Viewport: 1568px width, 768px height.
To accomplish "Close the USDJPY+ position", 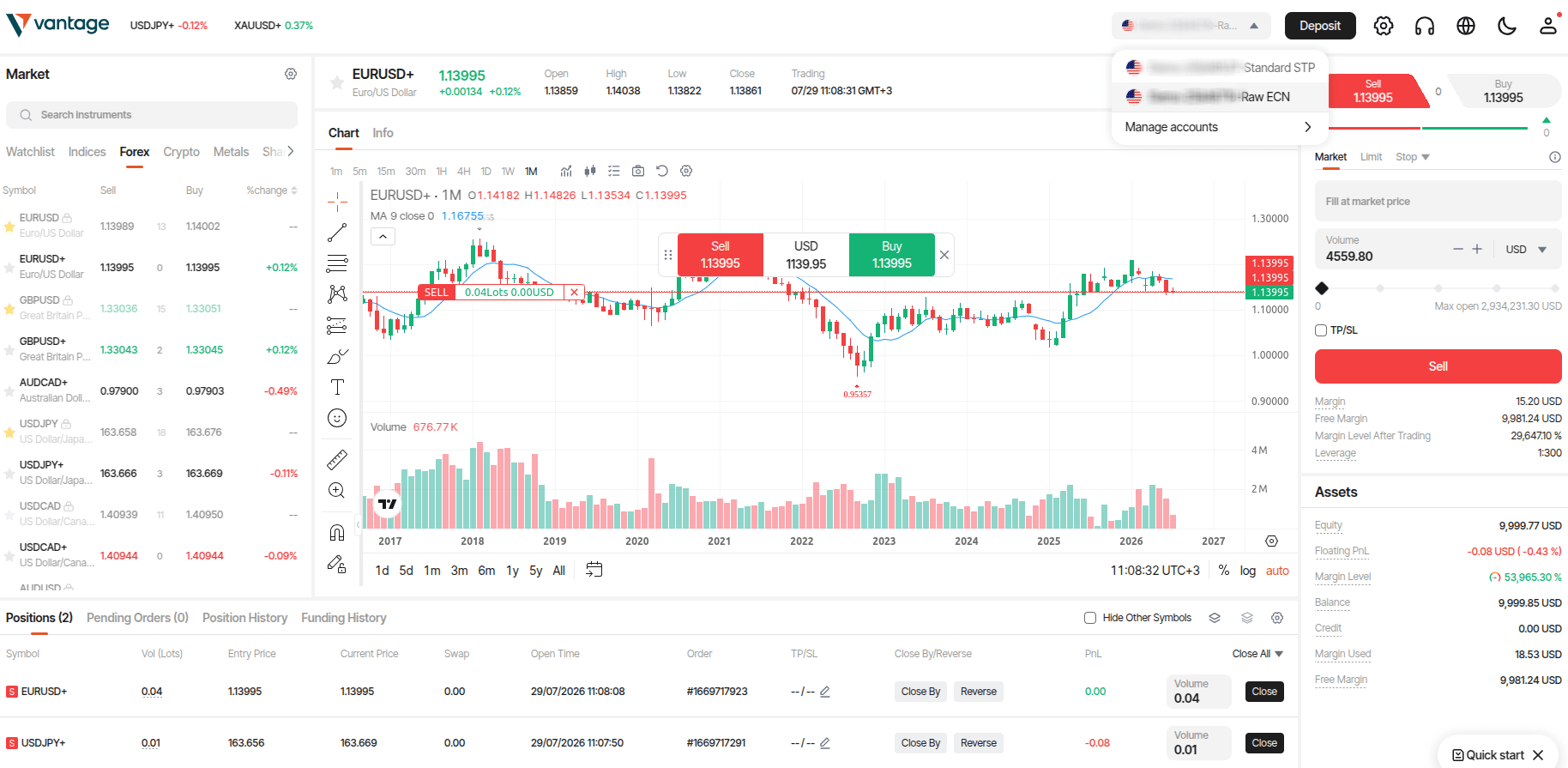I will (x=1264, y=743).
